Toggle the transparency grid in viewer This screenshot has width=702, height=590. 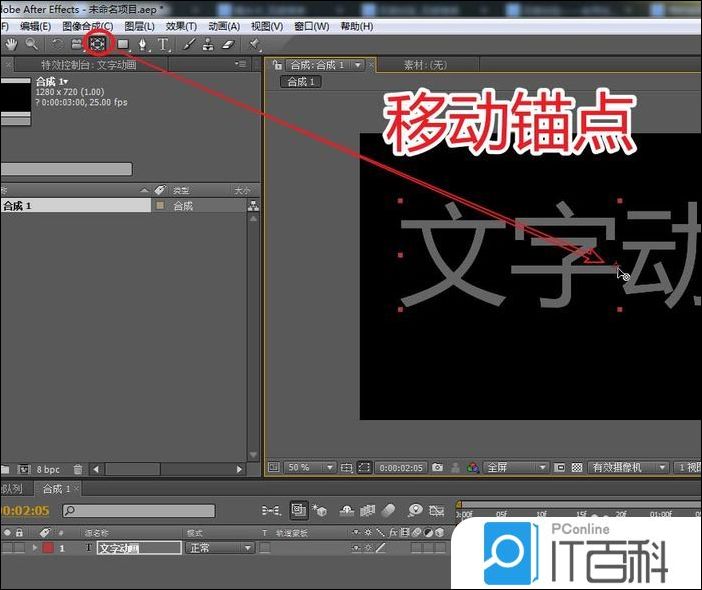click(x=577, y=467)
